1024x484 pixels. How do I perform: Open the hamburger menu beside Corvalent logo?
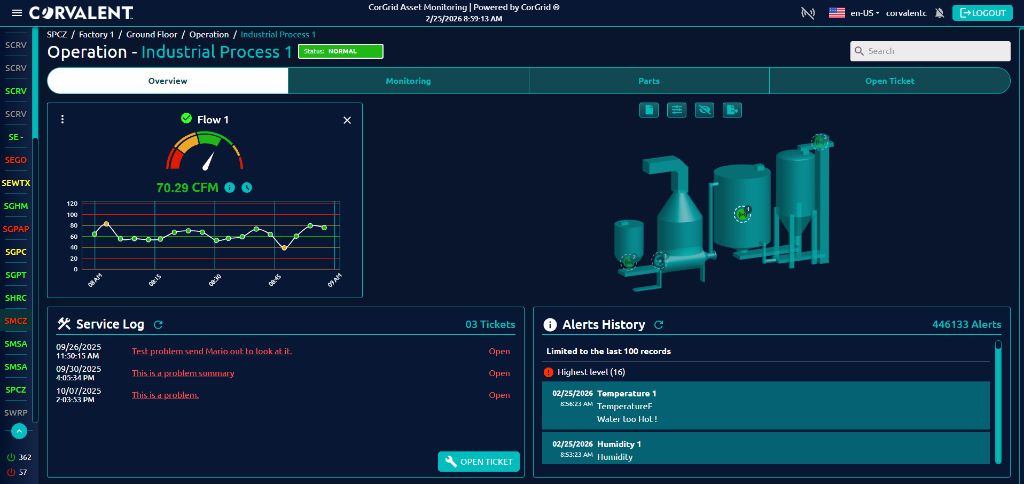click(x=17, y=13)
